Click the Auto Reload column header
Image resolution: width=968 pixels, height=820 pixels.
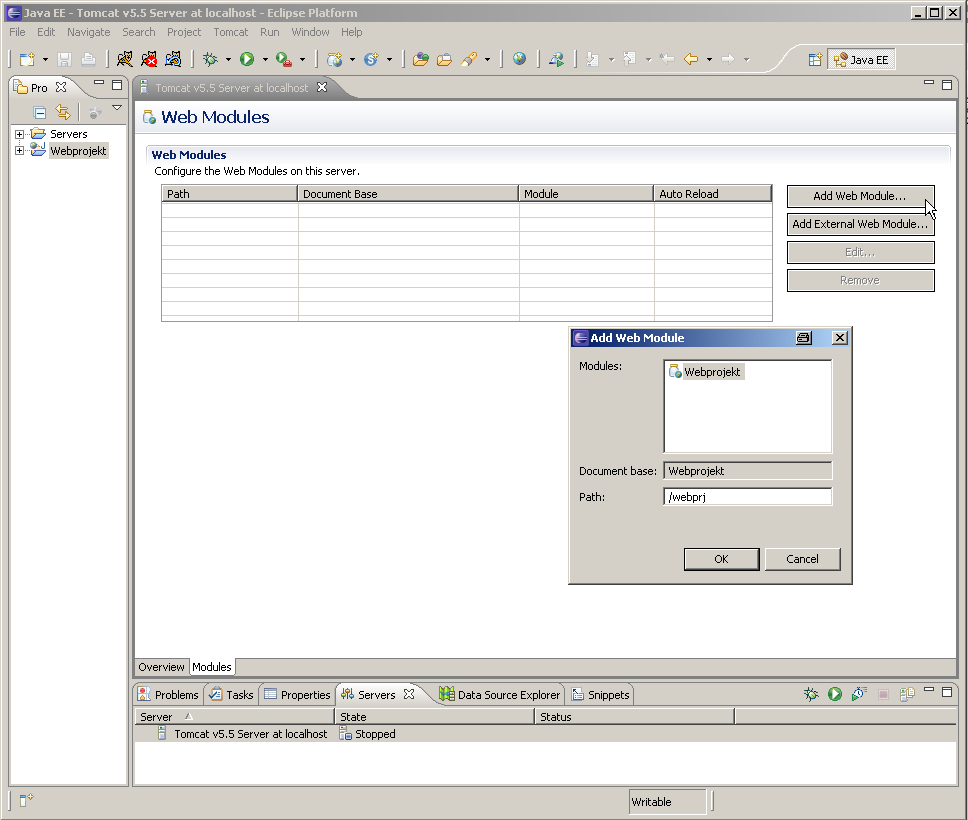pyautogui.click(x=712, y=194)
